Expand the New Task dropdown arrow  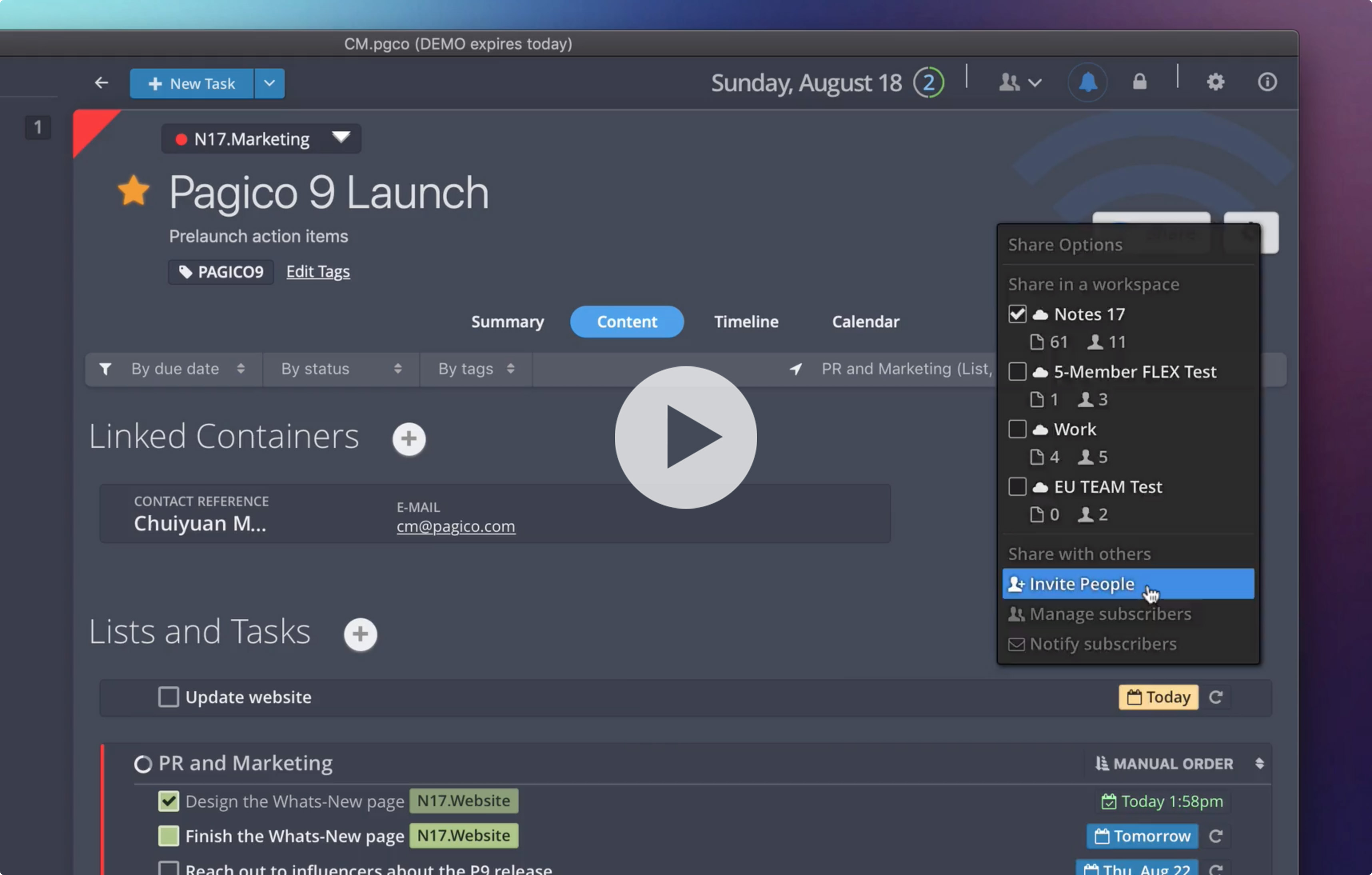pos(269,83)
